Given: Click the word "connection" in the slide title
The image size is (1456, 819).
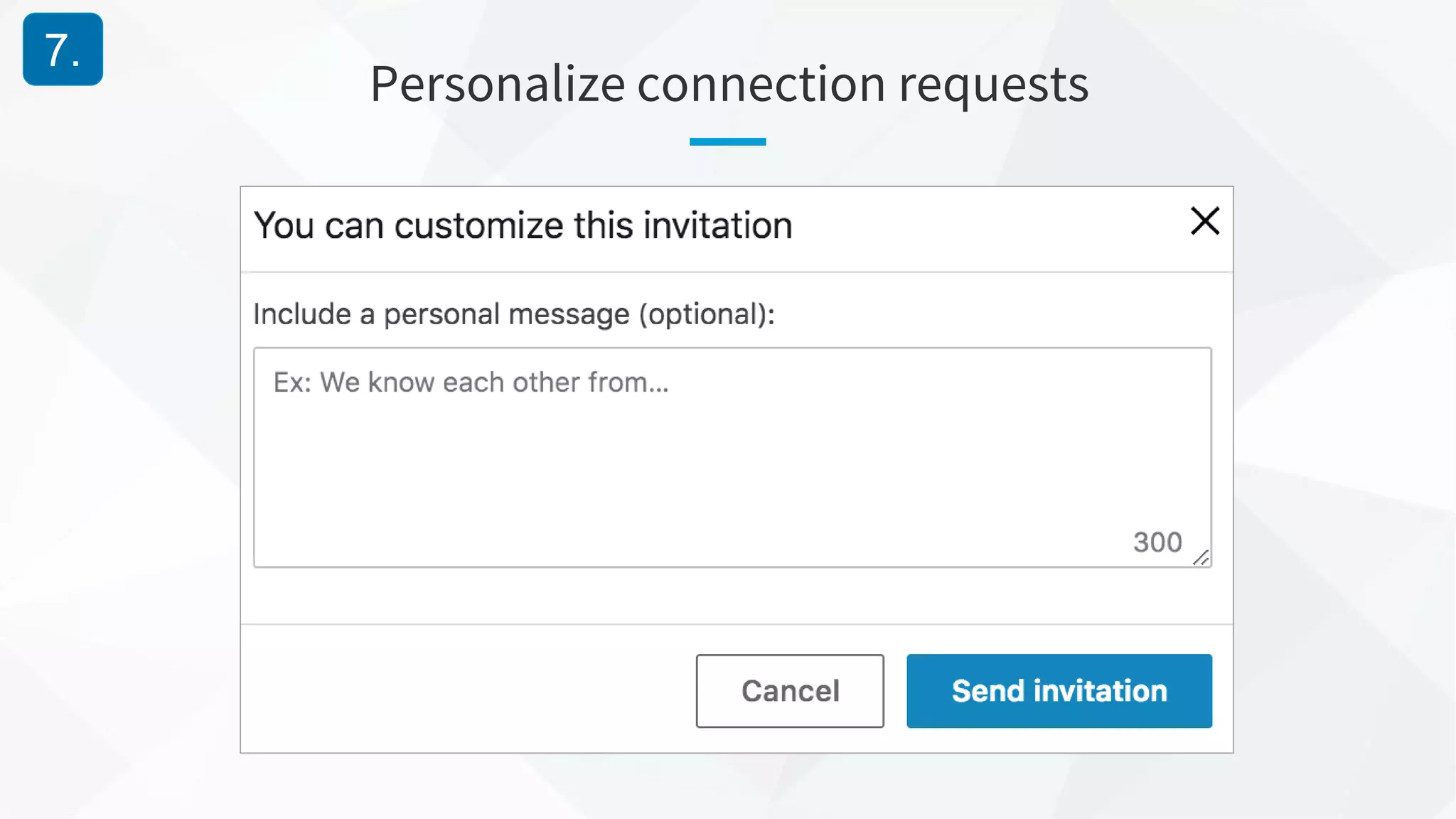Looking at the screenshot, I should tap(761, 85).
